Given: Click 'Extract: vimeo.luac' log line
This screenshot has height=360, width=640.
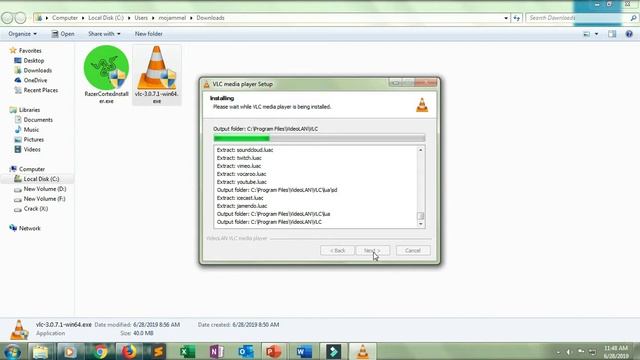Looking at the screenshot, I should click(x=239, y=166).
